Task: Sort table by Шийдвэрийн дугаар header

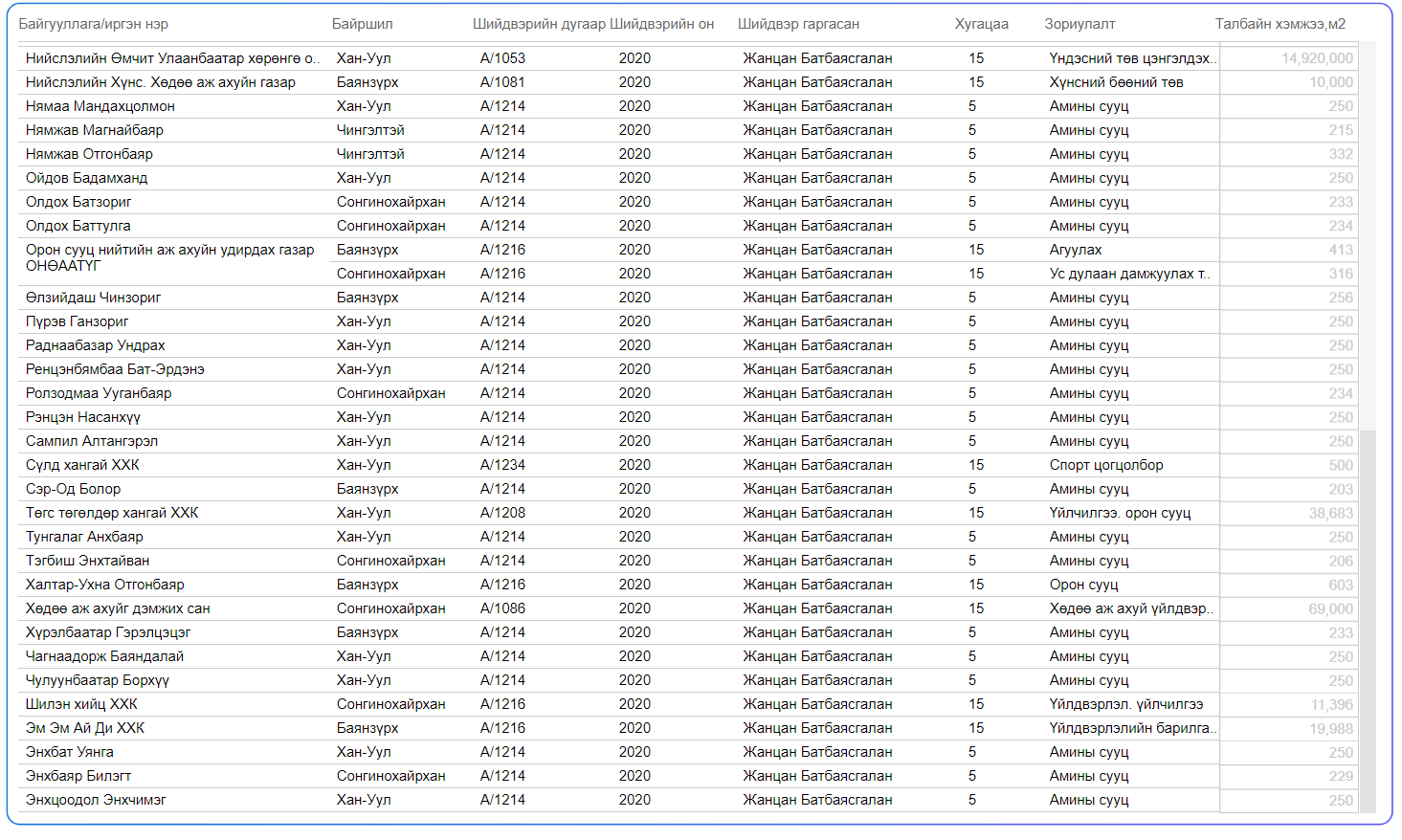Action: (539, 24)
